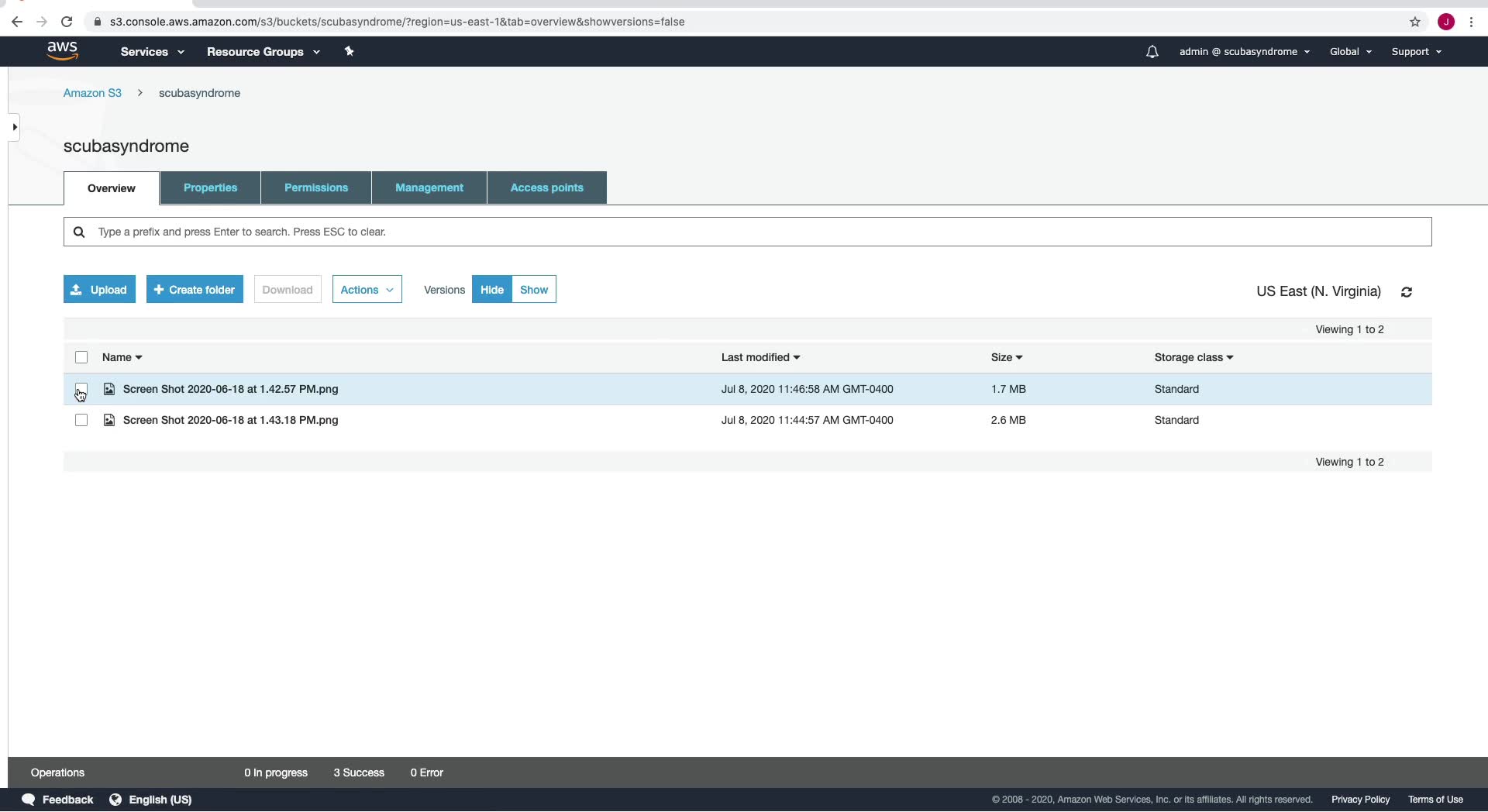This screenshot has height=812, width=1488.
Task: Open the Global region dropdown
Action: [x=1351, y=52]
